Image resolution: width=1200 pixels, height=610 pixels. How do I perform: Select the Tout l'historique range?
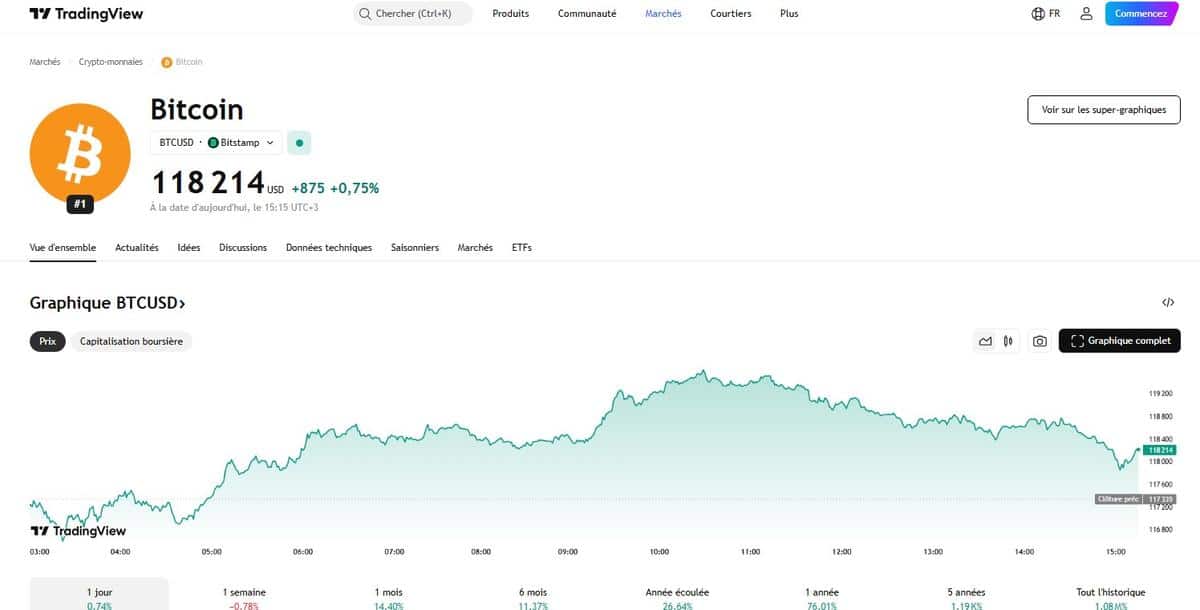(1113, 597)
